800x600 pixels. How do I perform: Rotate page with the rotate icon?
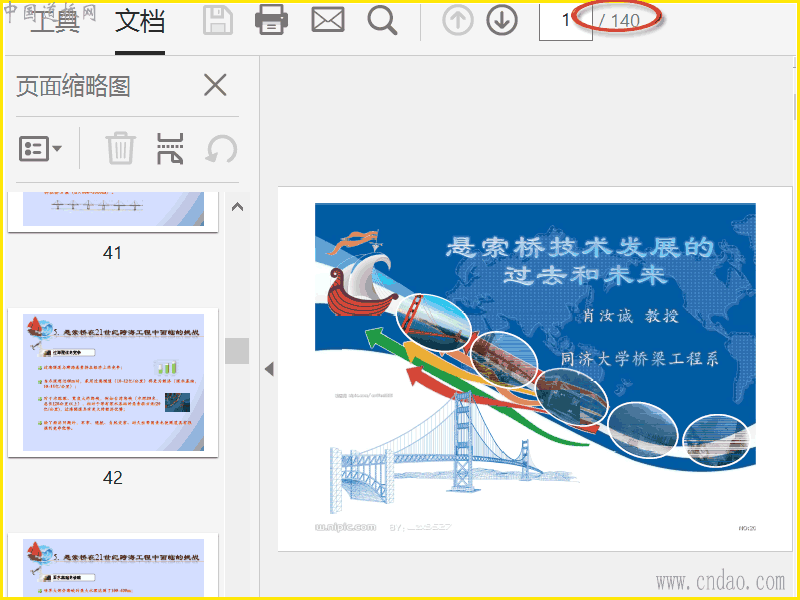[x=221, y=149]
